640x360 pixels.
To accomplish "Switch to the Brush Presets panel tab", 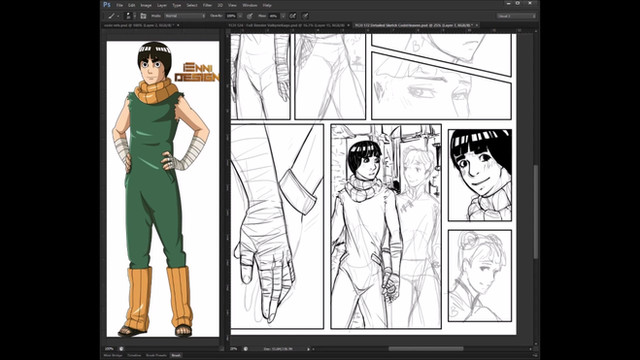I will pos(156,356).
